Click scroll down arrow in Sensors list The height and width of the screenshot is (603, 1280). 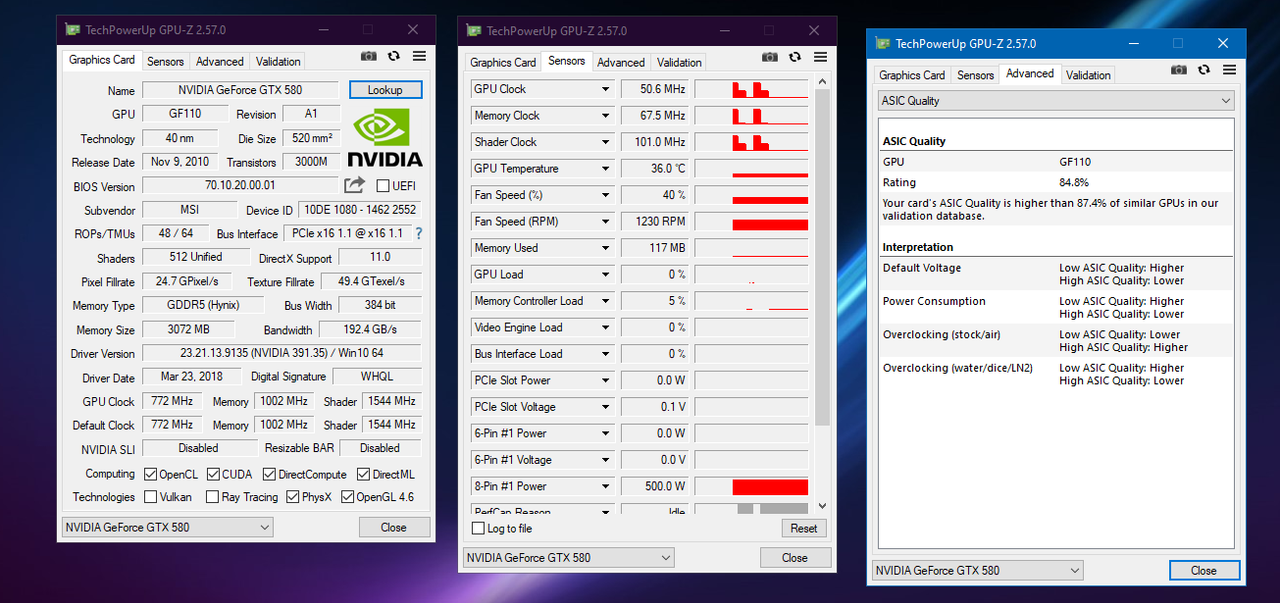[x=823, y=506]
